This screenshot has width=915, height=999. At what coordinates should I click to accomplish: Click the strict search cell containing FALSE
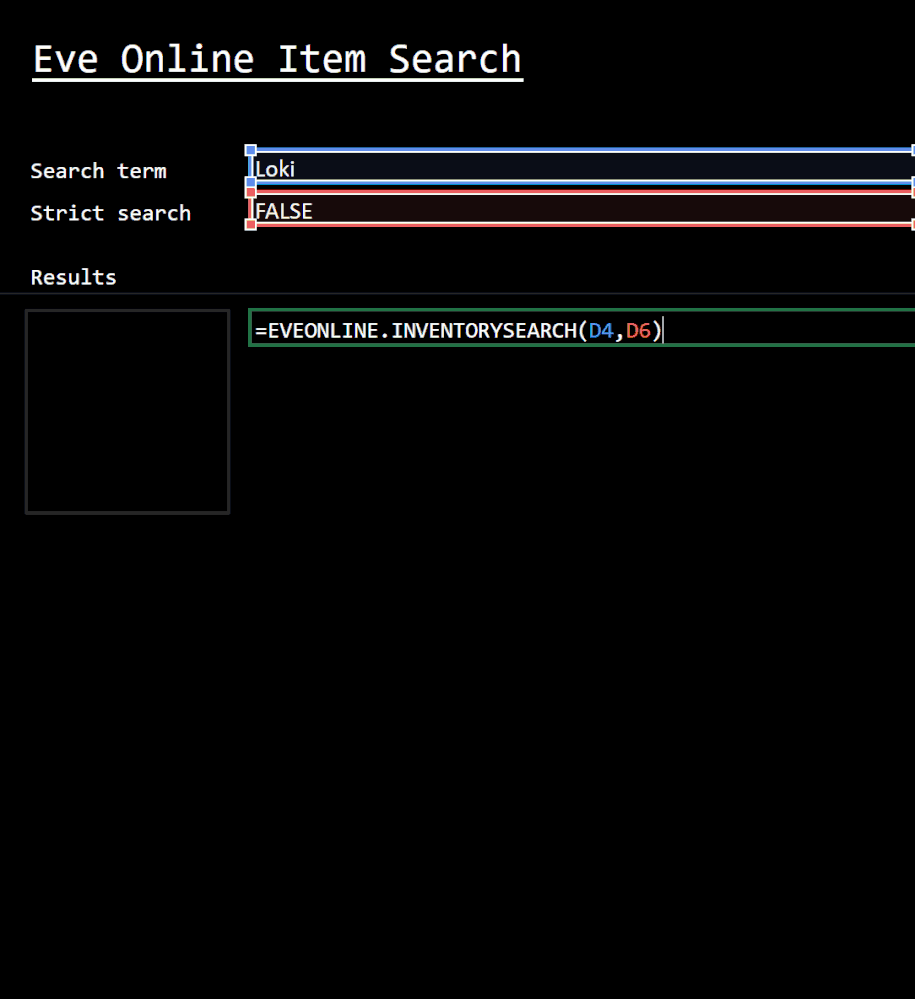click(x=582, y=208)
